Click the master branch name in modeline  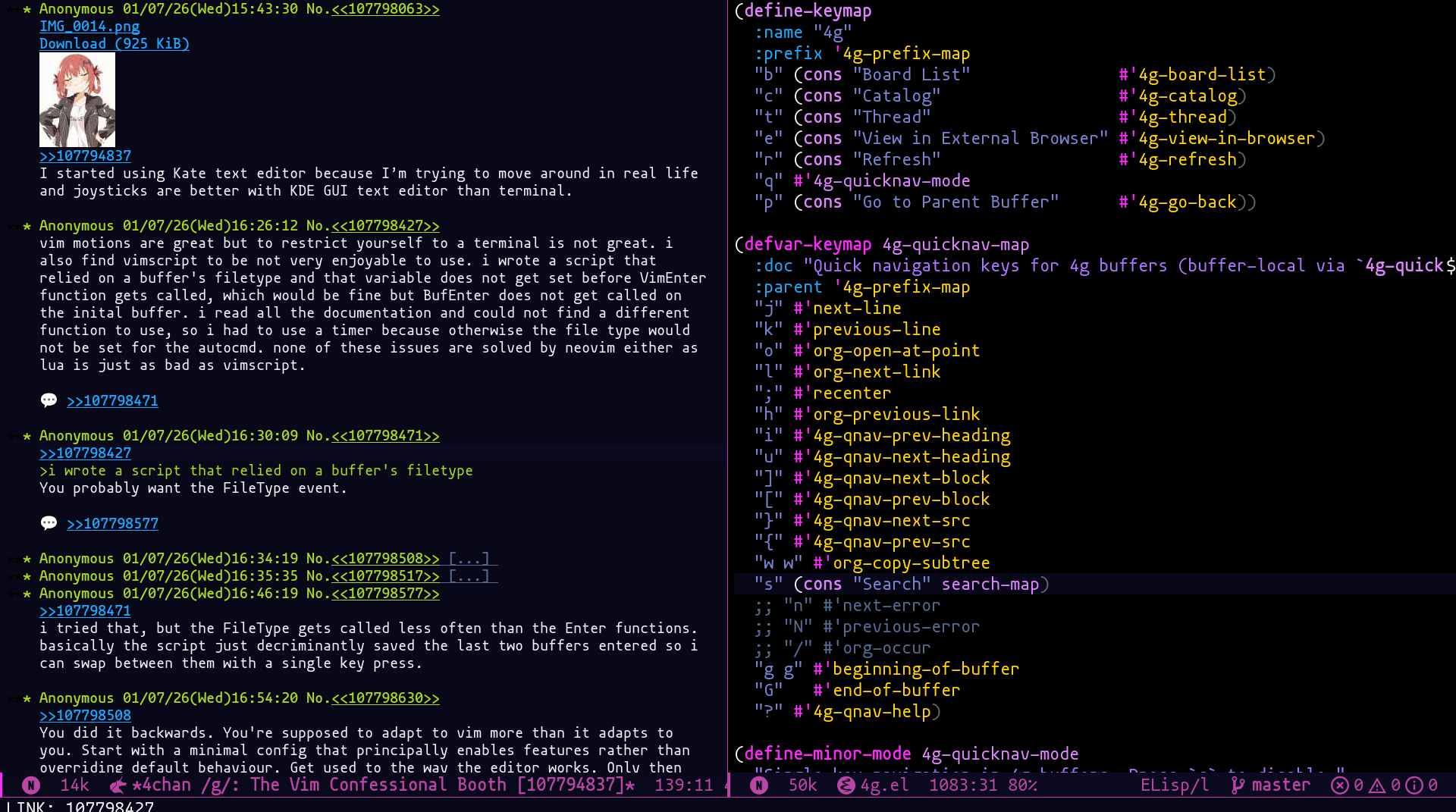pyautogui.click(x=1281, y=785)
